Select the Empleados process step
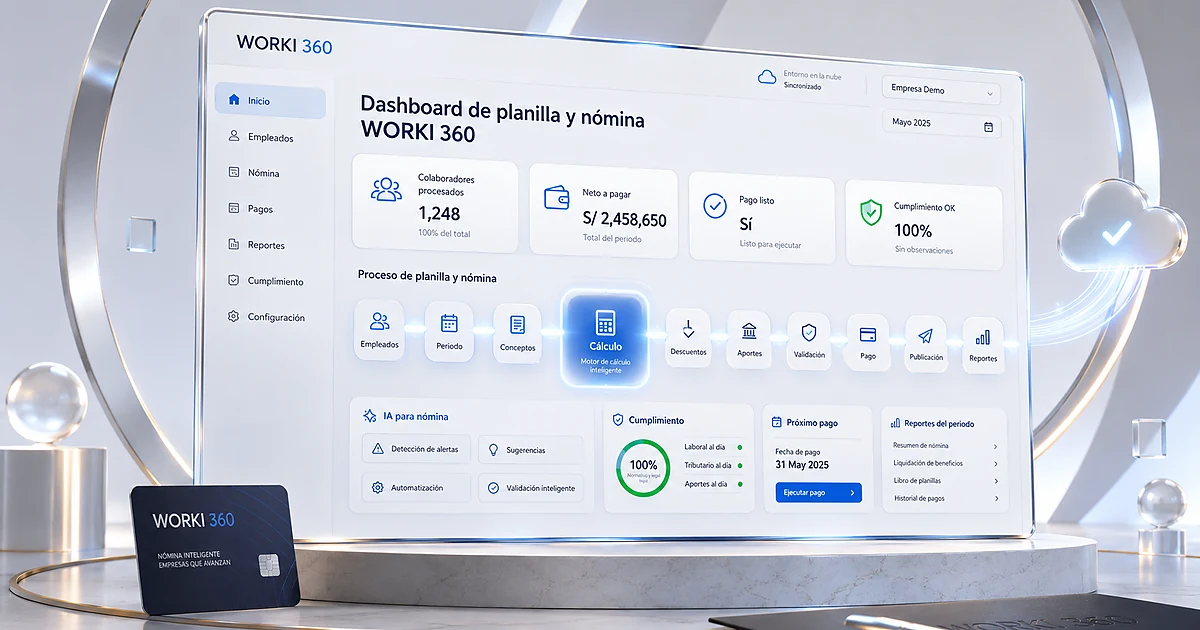The image size is (1200, 630). [x=380, y=330]
